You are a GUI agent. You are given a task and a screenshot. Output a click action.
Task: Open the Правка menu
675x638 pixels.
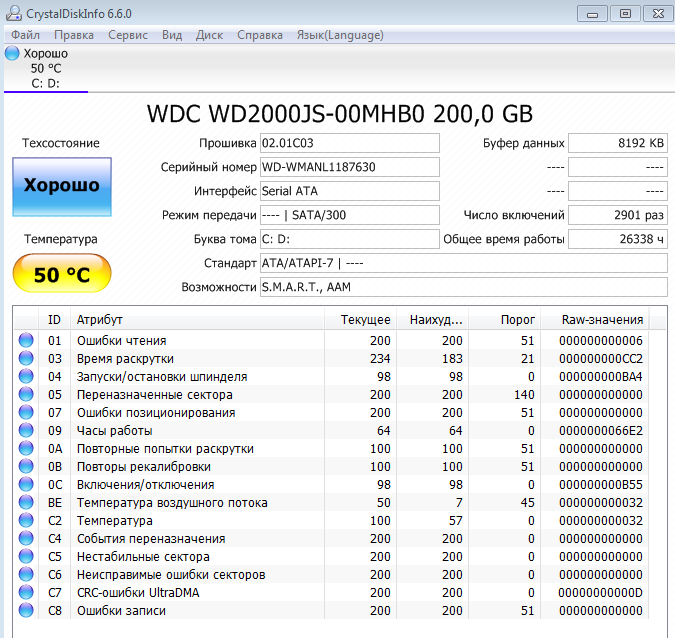(x=74, y=35)
